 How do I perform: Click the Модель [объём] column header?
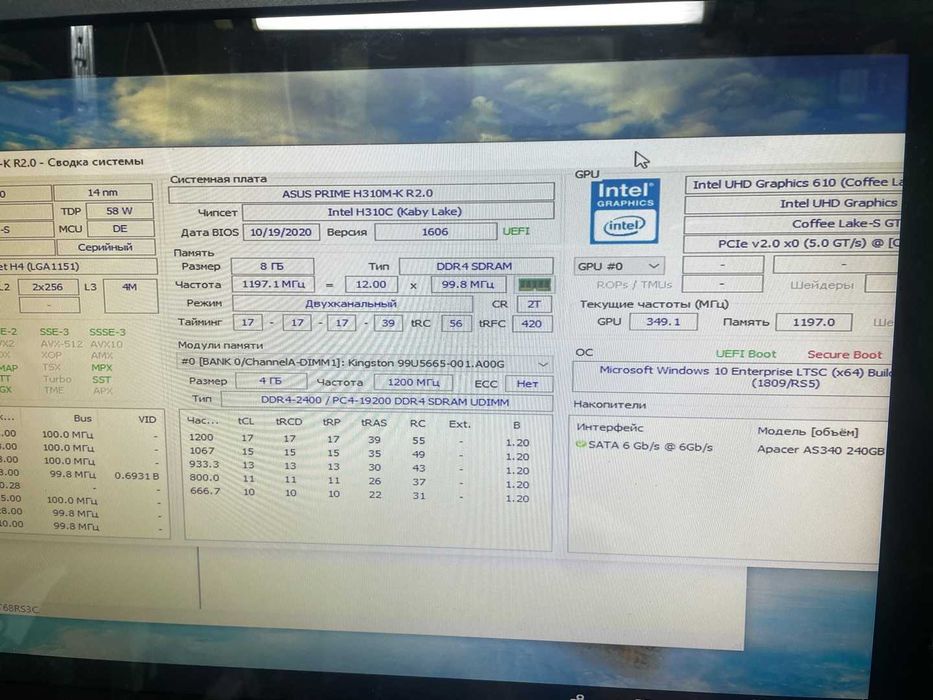(x=807, y=432)
